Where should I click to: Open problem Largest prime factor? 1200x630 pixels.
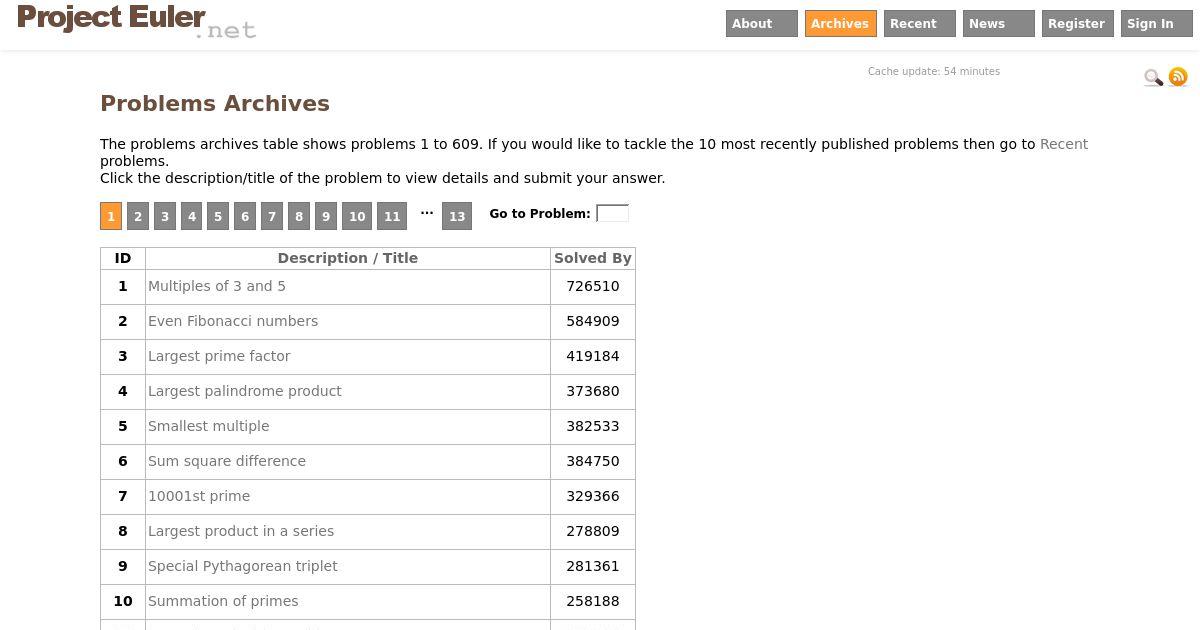[219, 356]
